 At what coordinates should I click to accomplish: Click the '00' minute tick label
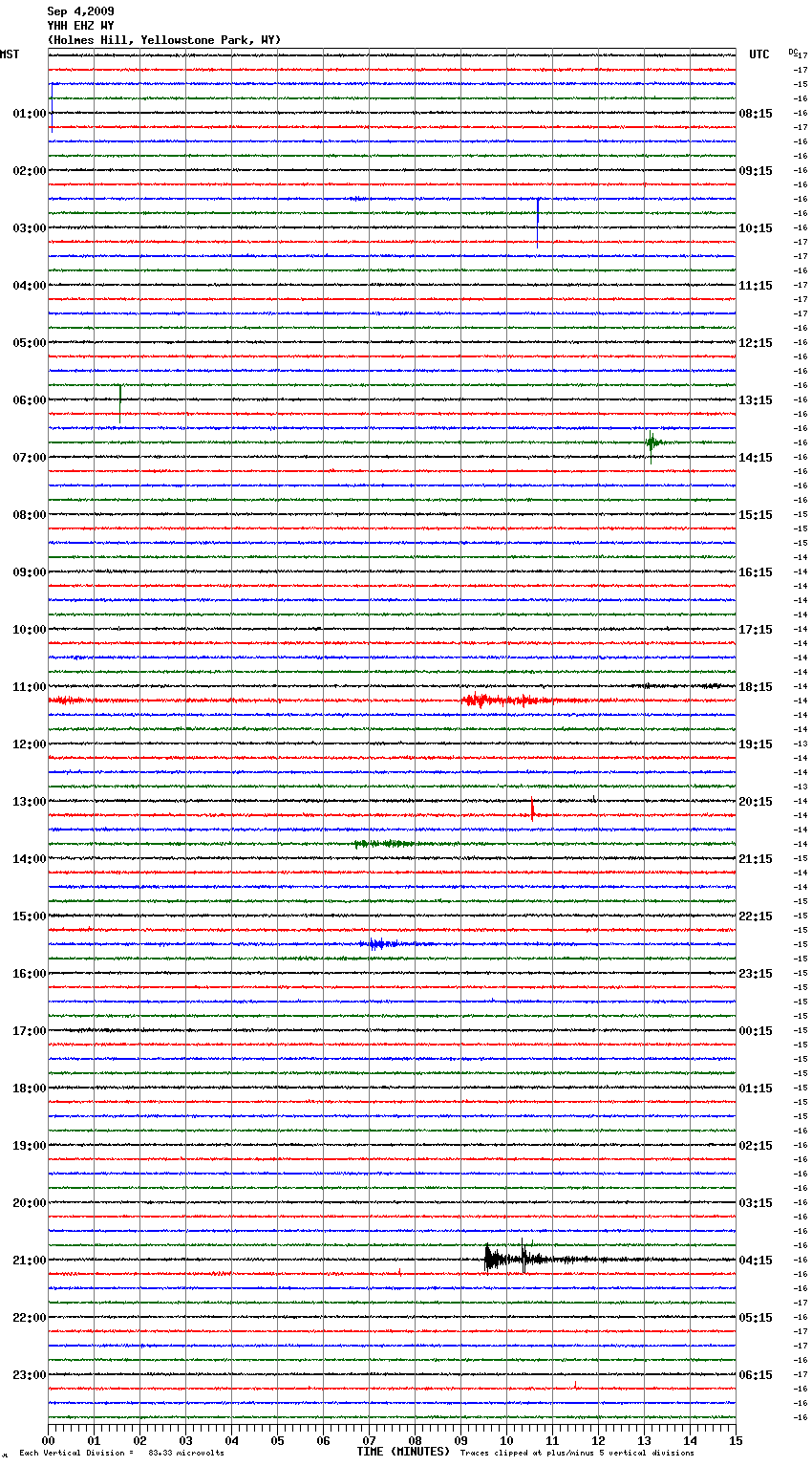tap(48, 1440)
